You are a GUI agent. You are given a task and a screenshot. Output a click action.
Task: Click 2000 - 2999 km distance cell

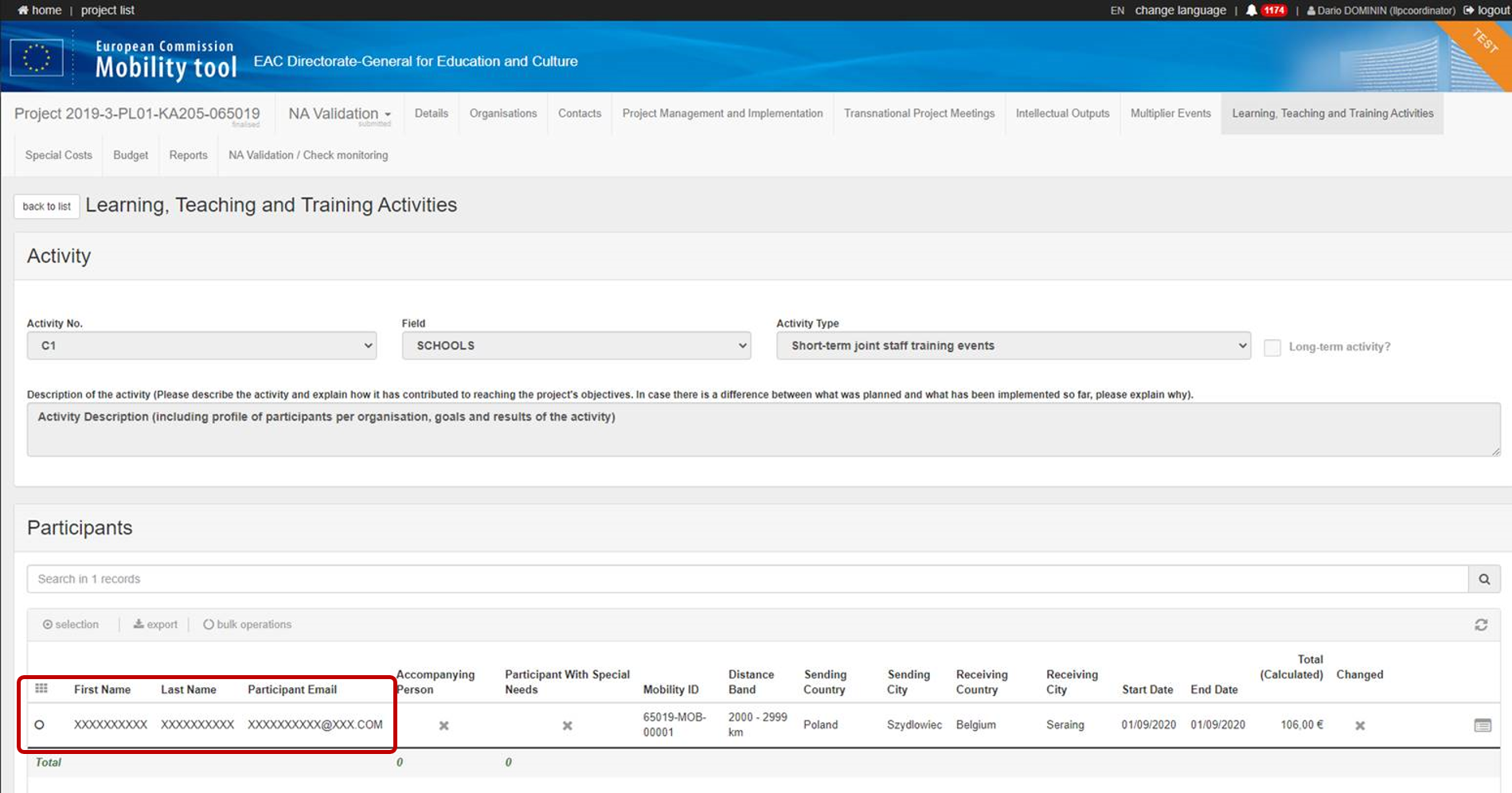tap(757, 725)
